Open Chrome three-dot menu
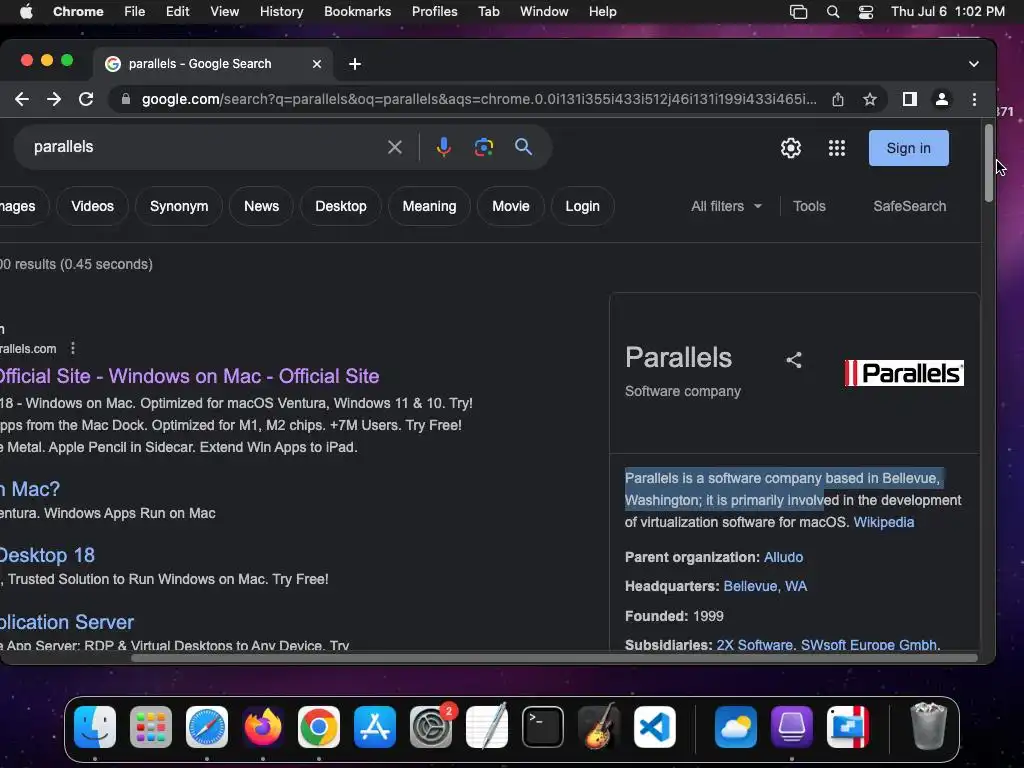 (x=974, y=99)
